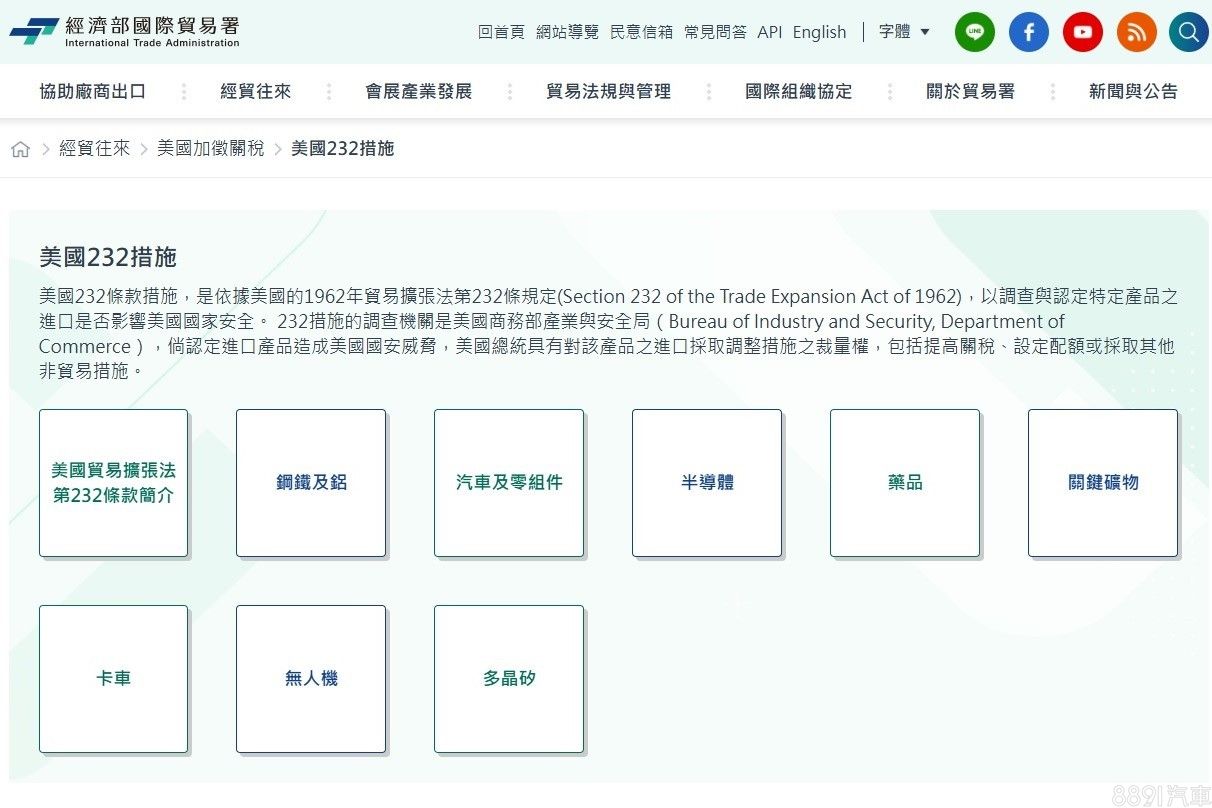The width and height of the screenshot is (1212, 808).
Task: Open the RSS feed icon
Action: pyautogui.click(x=1136, y=32)
